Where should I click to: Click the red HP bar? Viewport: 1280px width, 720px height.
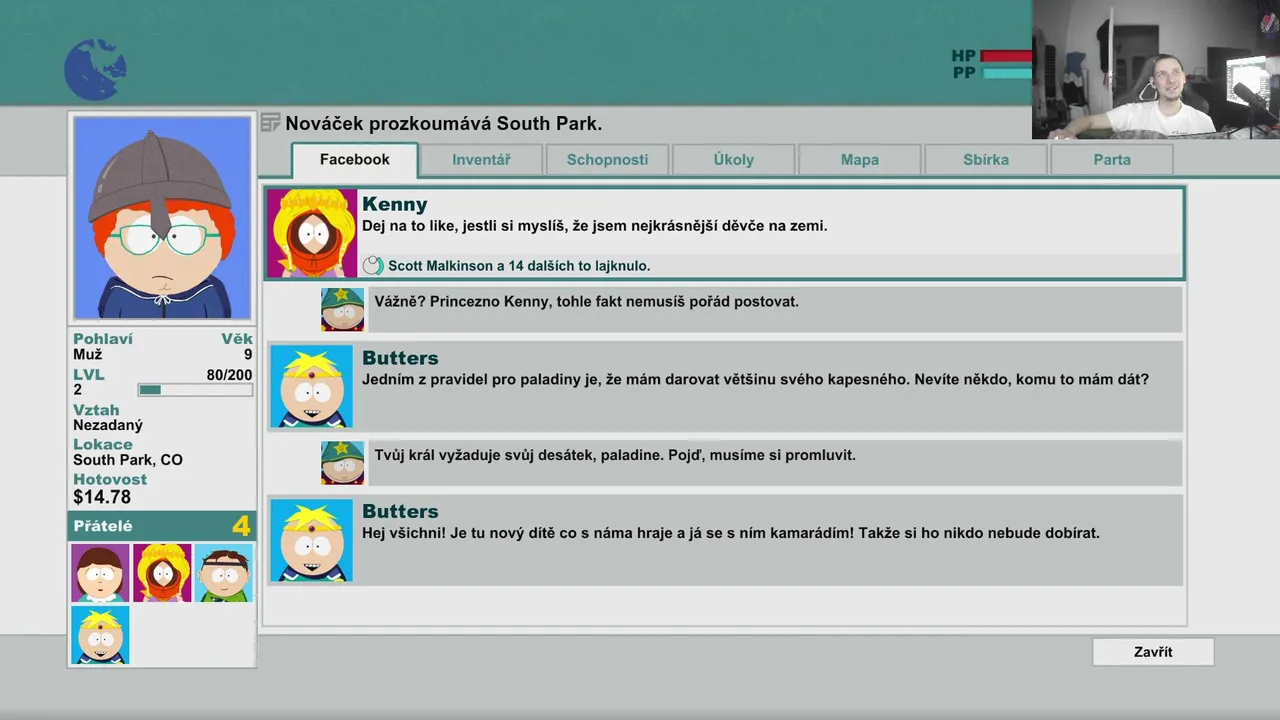point(1006,56)
